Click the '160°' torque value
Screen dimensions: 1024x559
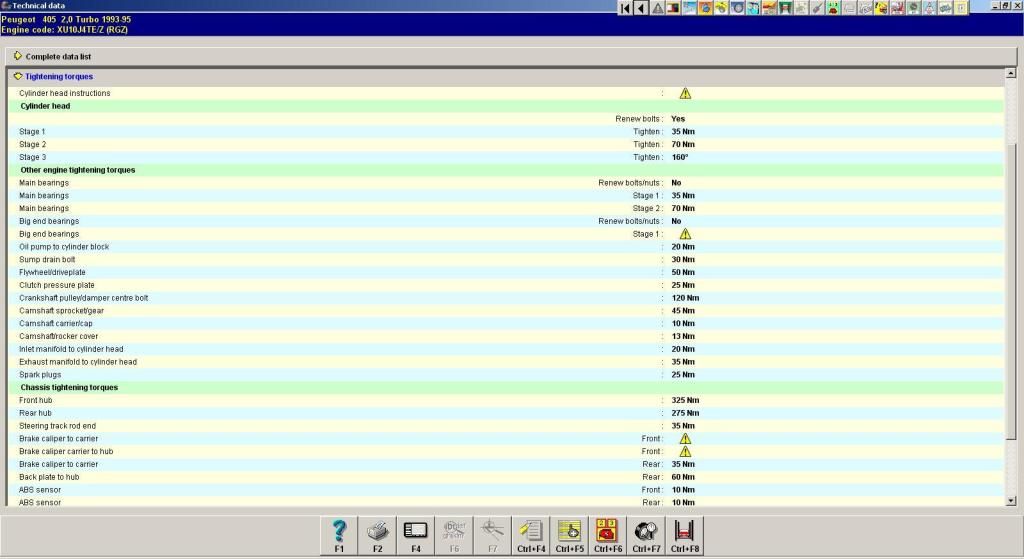pos(680,157)
